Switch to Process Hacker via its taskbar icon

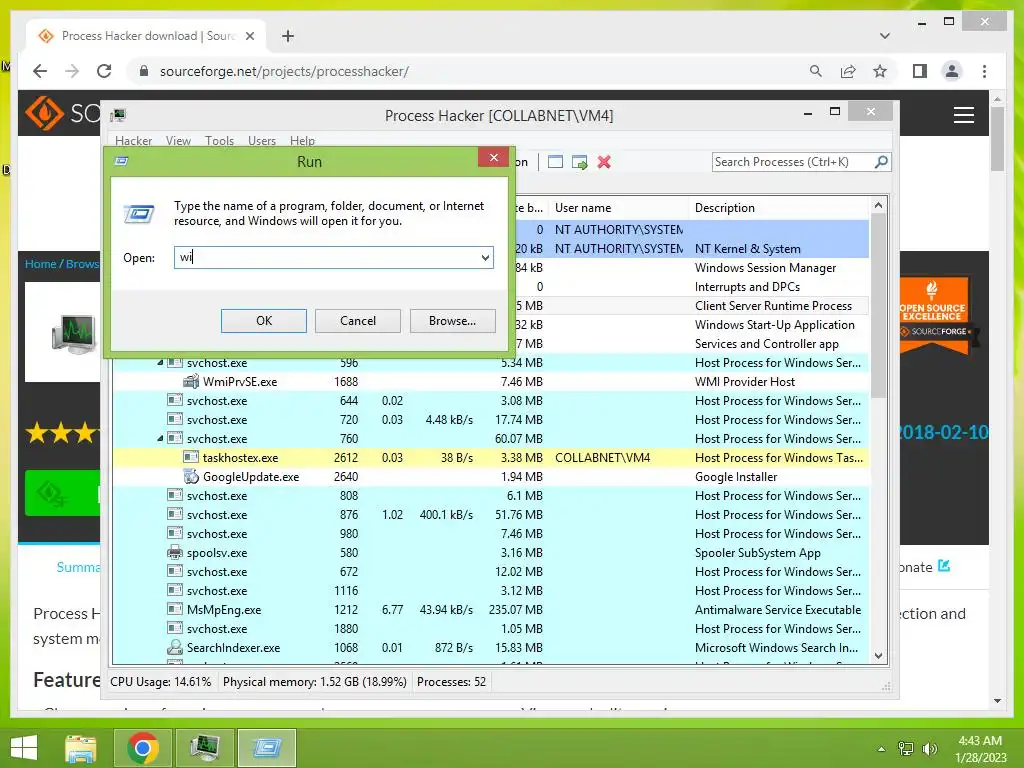click(204, 748)
